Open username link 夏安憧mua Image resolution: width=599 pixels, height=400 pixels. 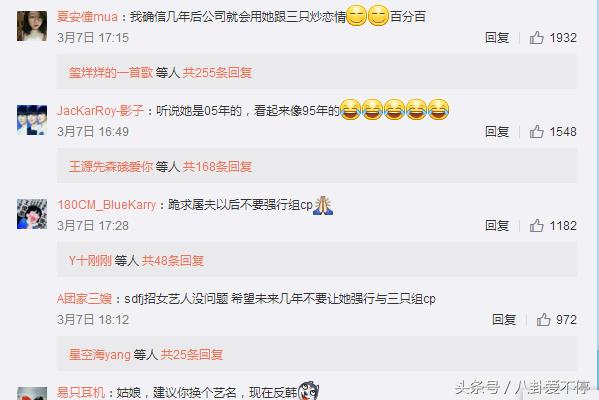[87, 16]
